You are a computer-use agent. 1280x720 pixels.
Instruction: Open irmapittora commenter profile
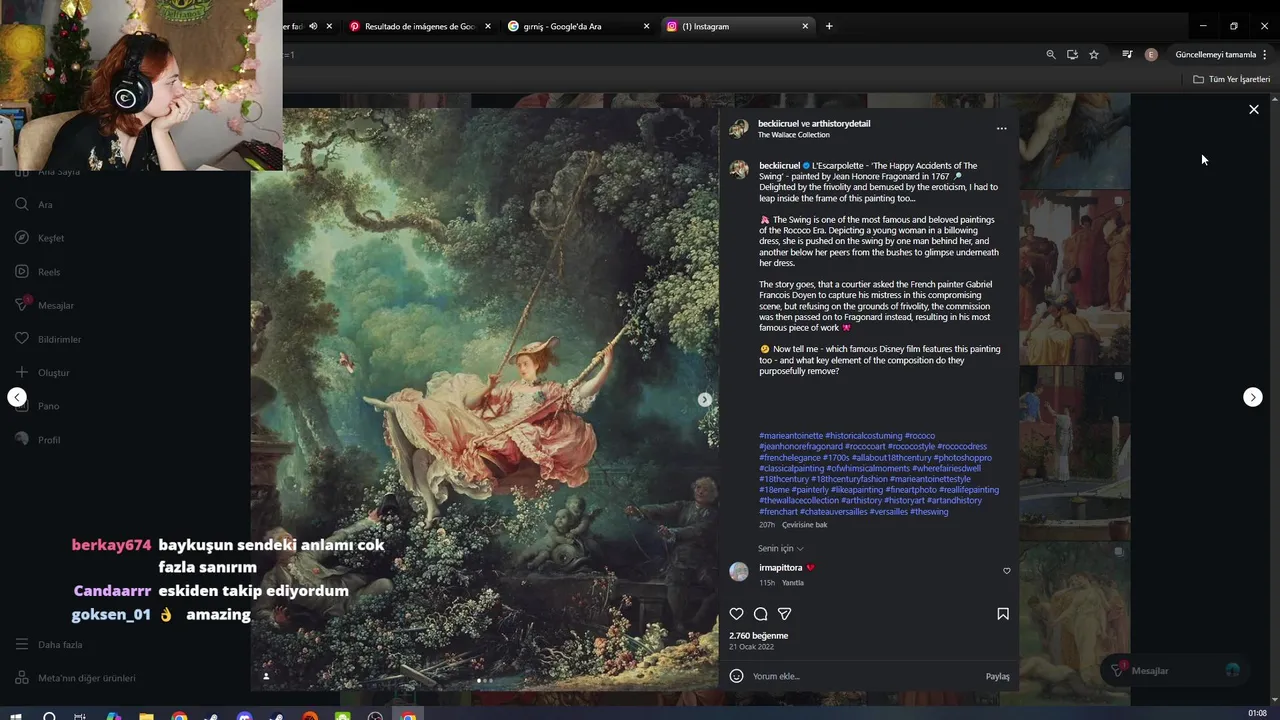780,568
